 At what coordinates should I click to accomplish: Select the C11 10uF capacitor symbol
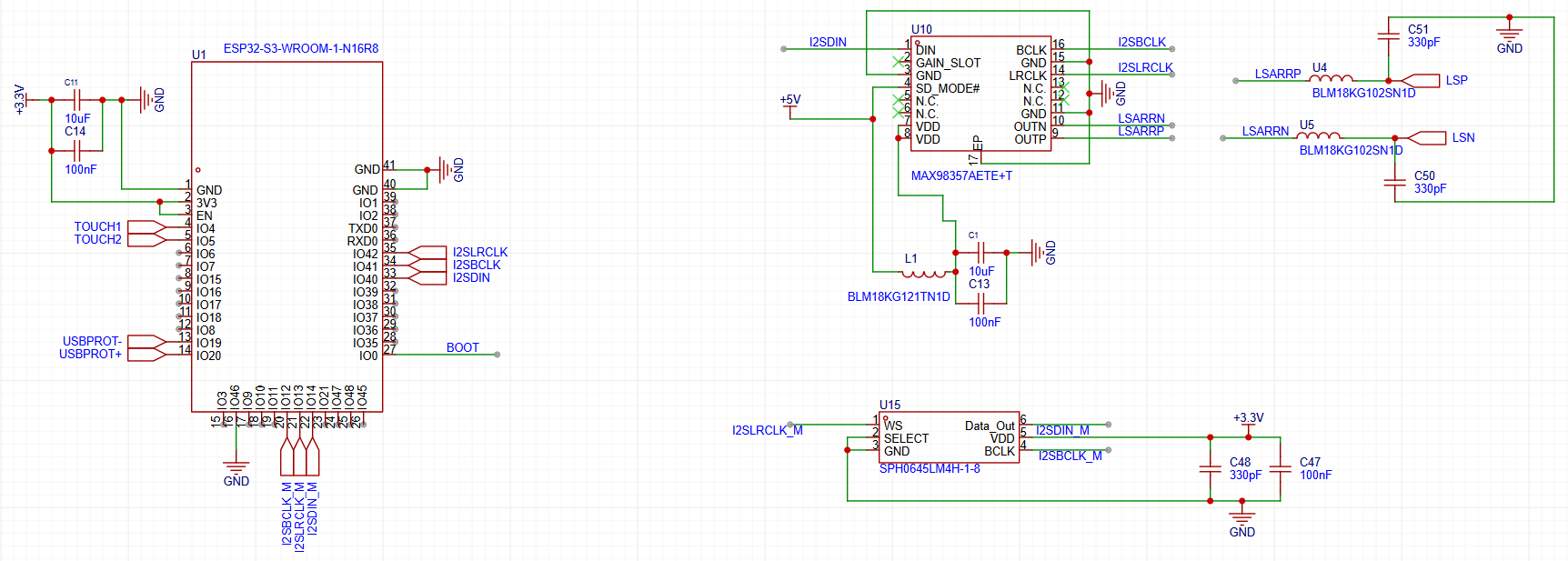[x=77, y=100]
